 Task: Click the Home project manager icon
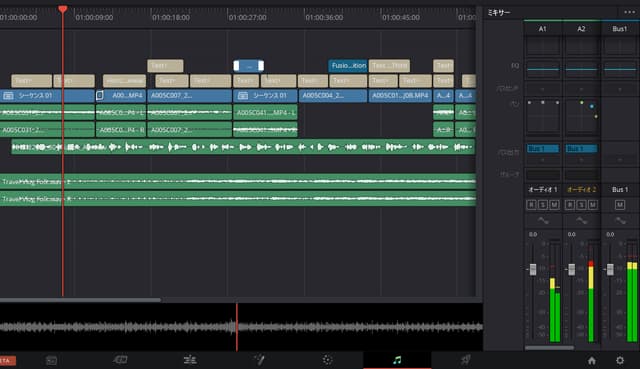click(591, 360)
